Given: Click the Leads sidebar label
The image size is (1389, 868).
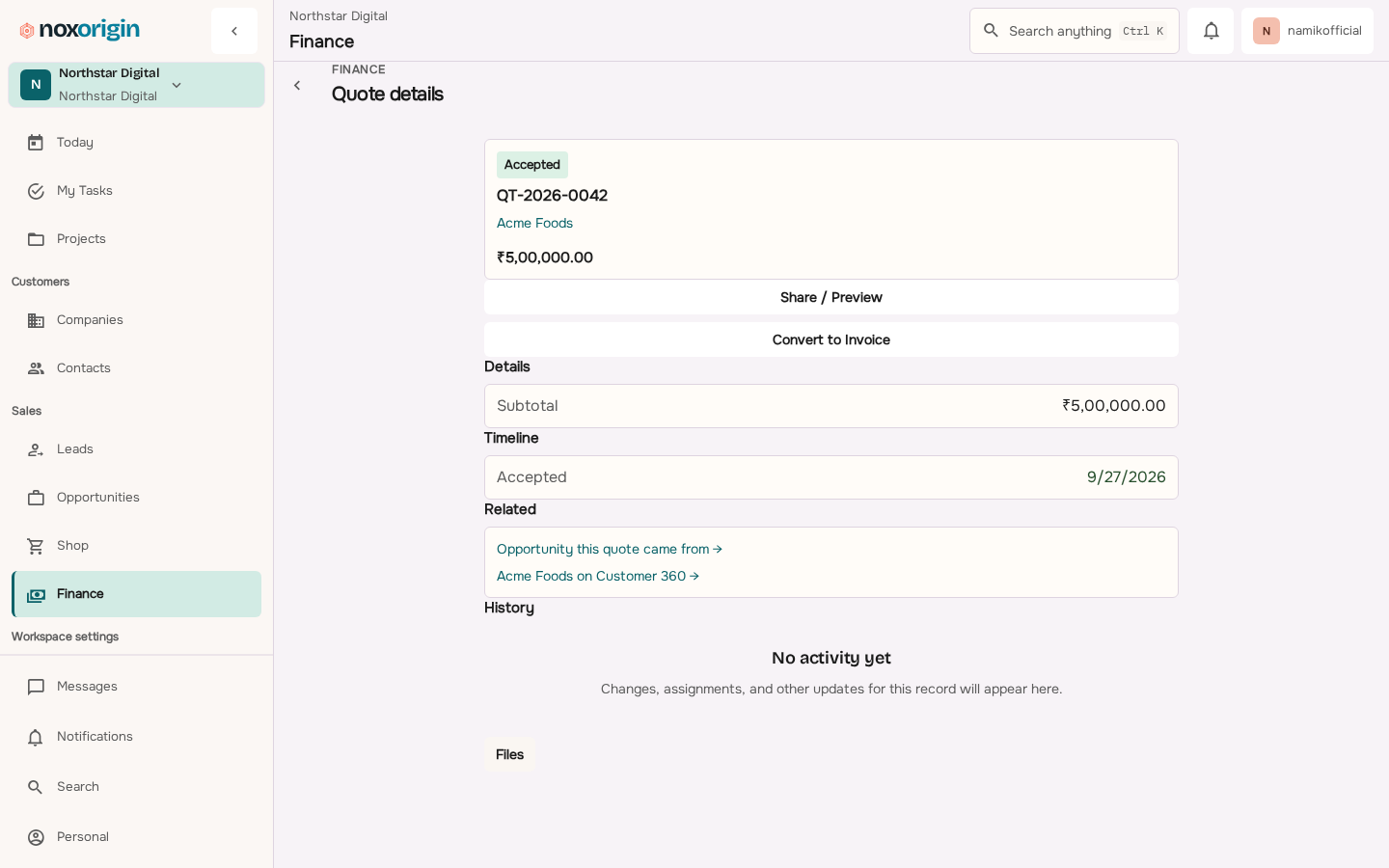Looking at the screenshot, I should (x=75, y=449).
